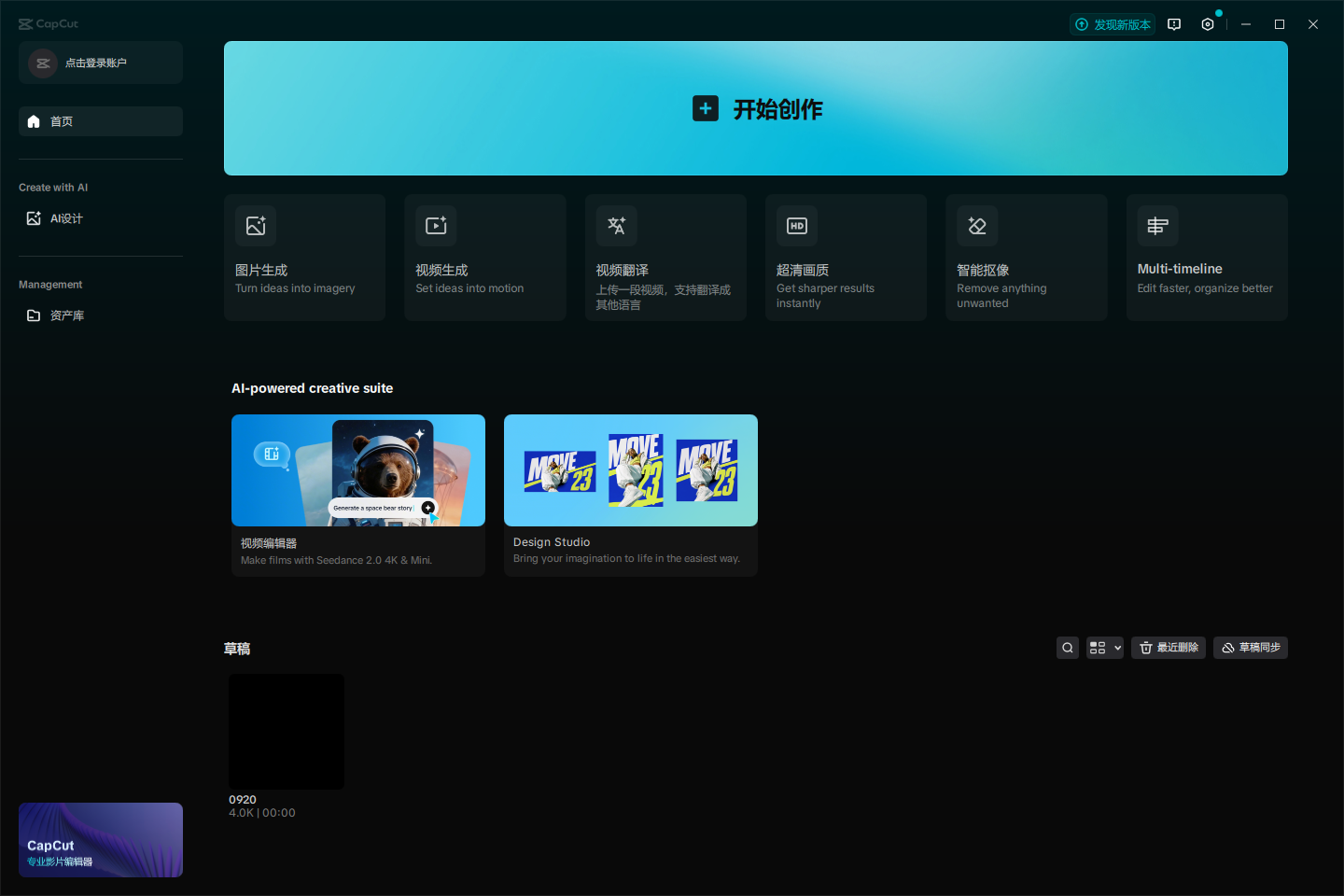Minimize the CapCut window
The image size is (1344, 896).
tap(1246, 24)
